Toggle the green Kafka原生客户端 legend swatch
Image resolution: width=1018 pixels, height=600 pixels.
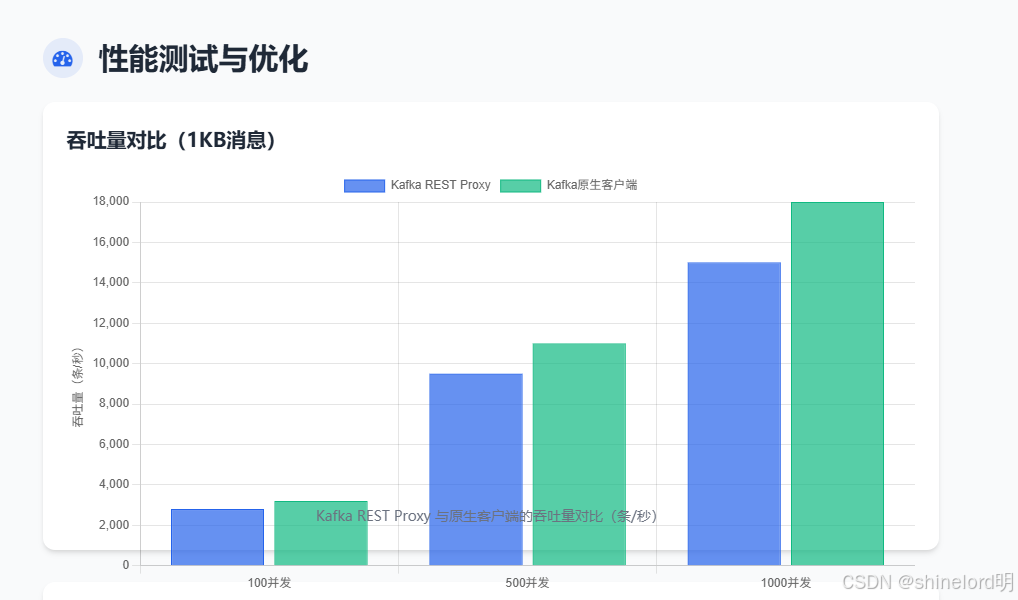tap(520, 186)
